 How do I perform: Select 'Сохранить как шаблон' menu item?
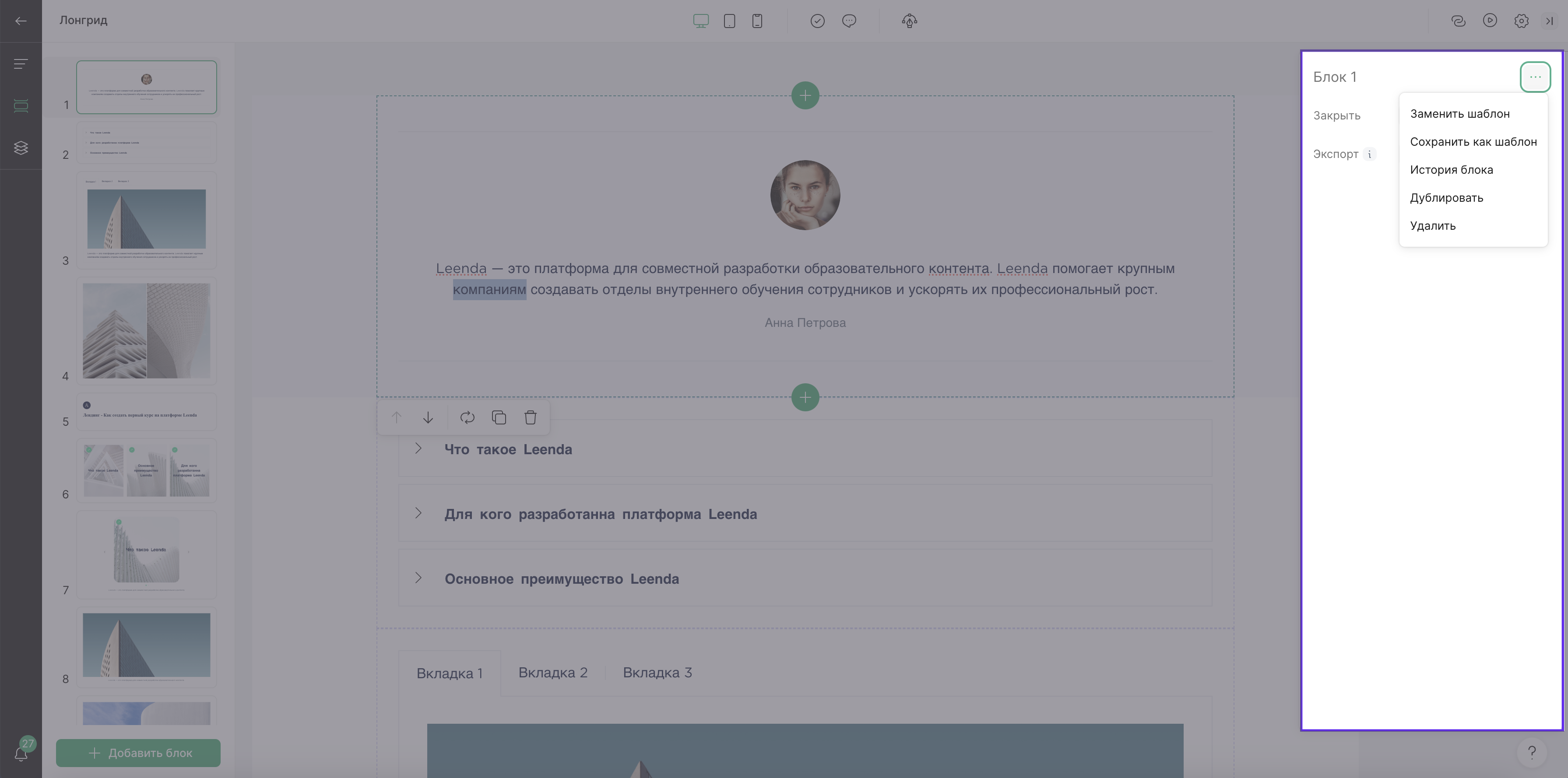pos(1473,142)
